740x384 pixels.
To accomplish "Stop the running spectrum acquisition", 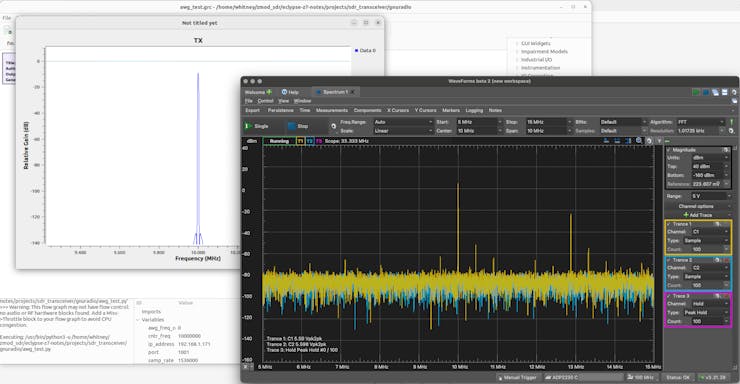I will point(298,126).
